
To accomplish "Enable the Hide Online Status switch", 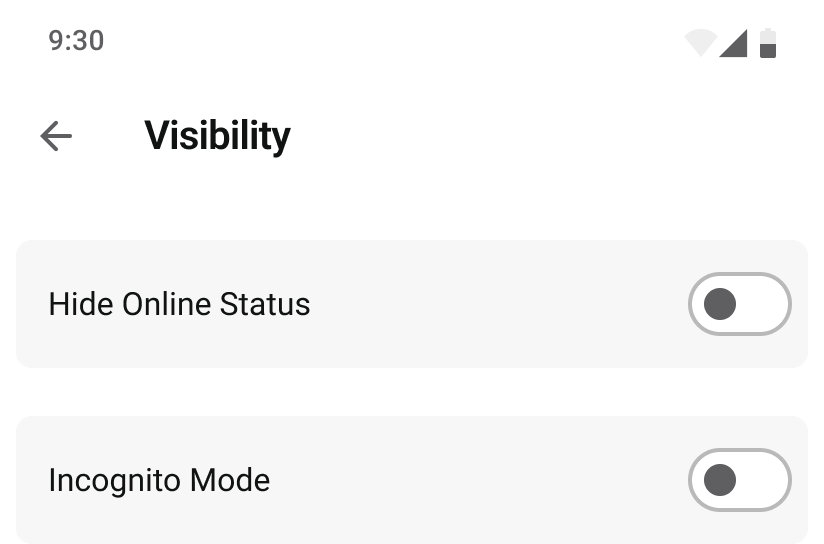I will click(x=739, y=304).
